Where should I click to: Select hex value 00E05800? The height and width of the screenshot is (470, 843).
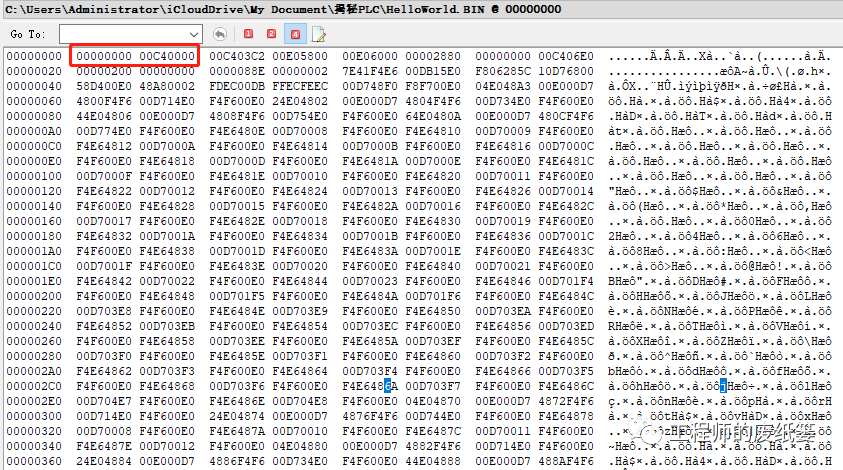coord(300,56)
